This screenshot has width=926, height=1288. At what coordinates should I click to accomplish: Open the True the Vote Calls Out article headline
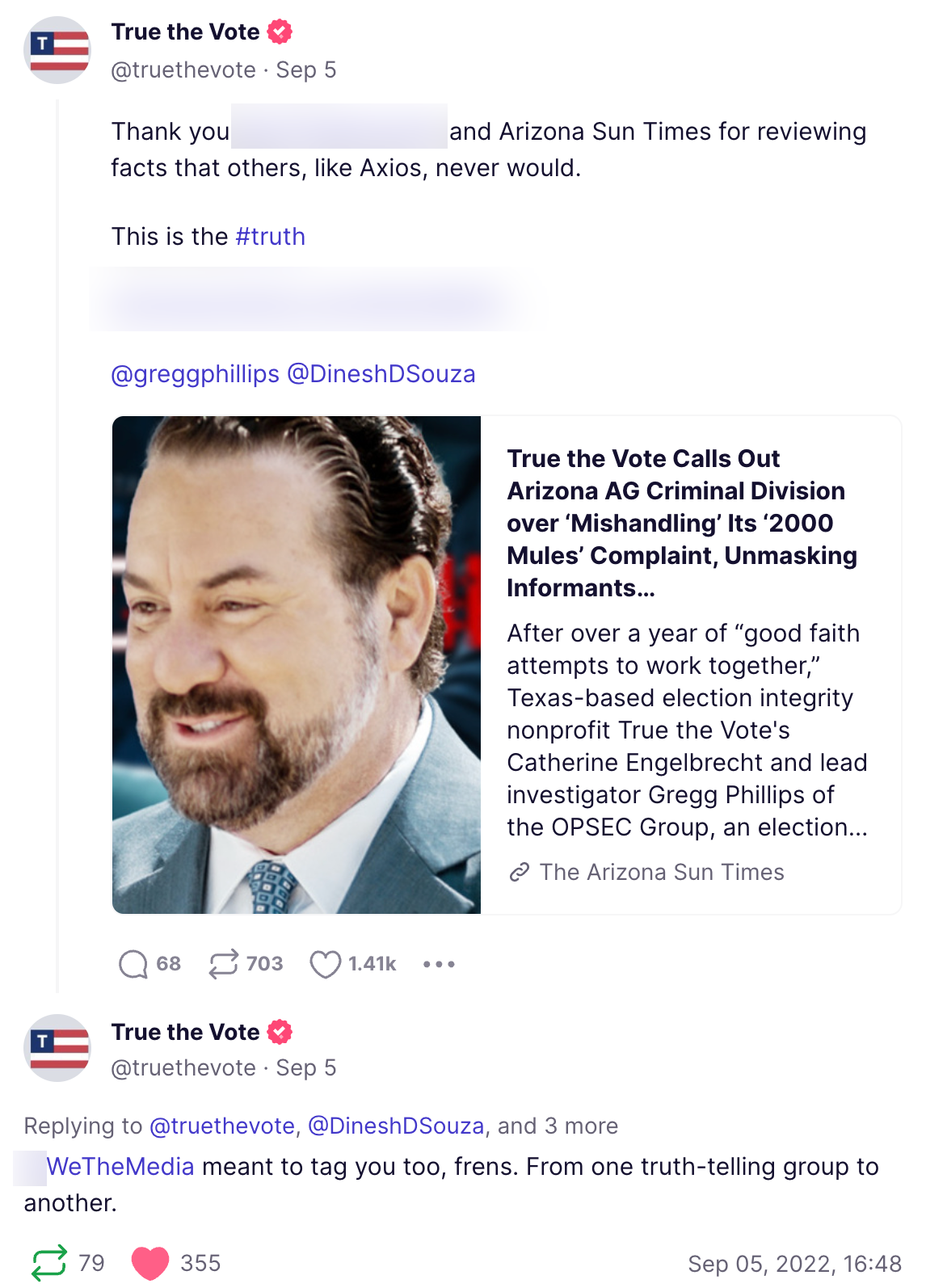(682, 524)
